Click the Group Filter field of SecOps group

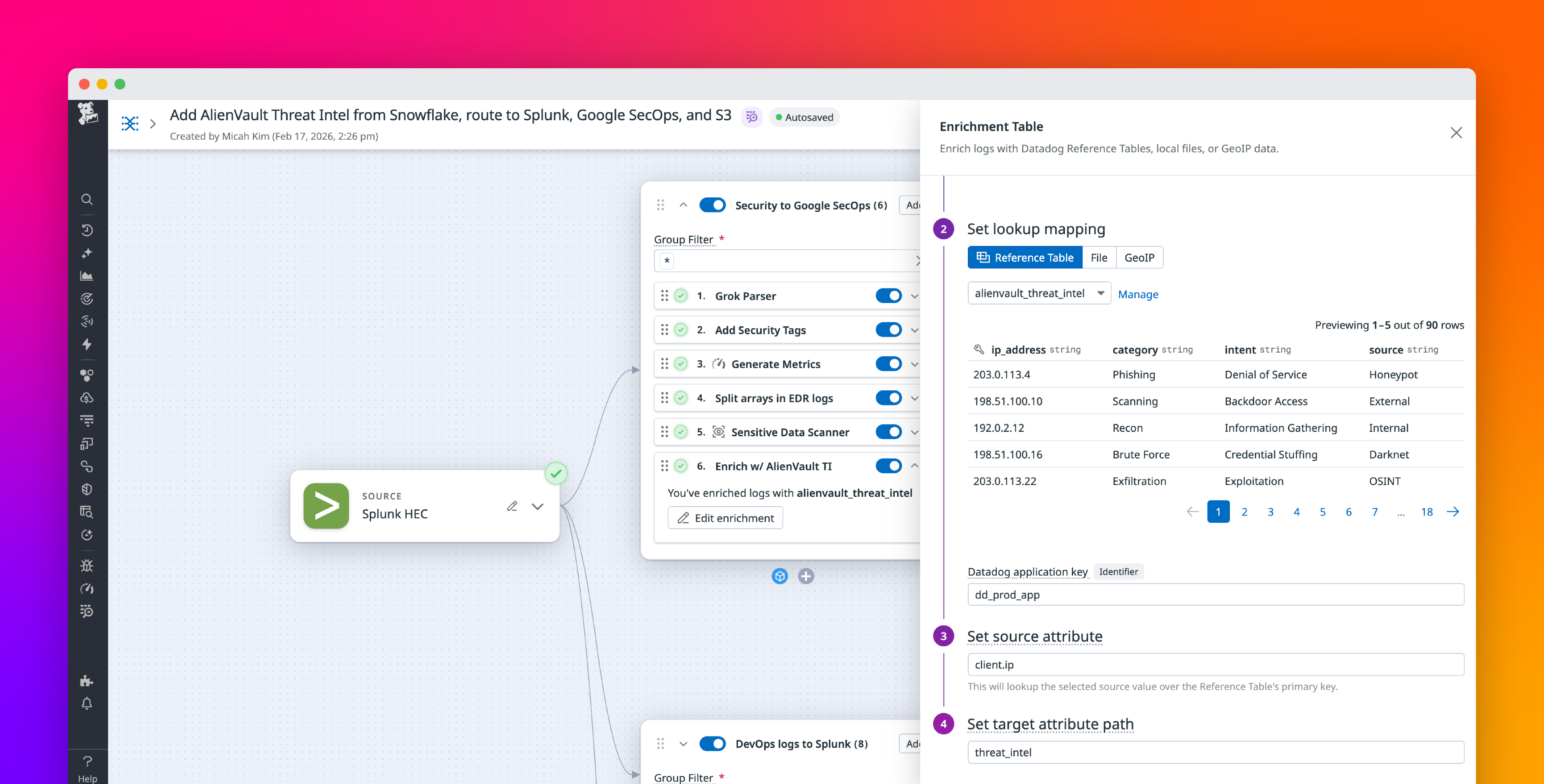pos(787,261)
